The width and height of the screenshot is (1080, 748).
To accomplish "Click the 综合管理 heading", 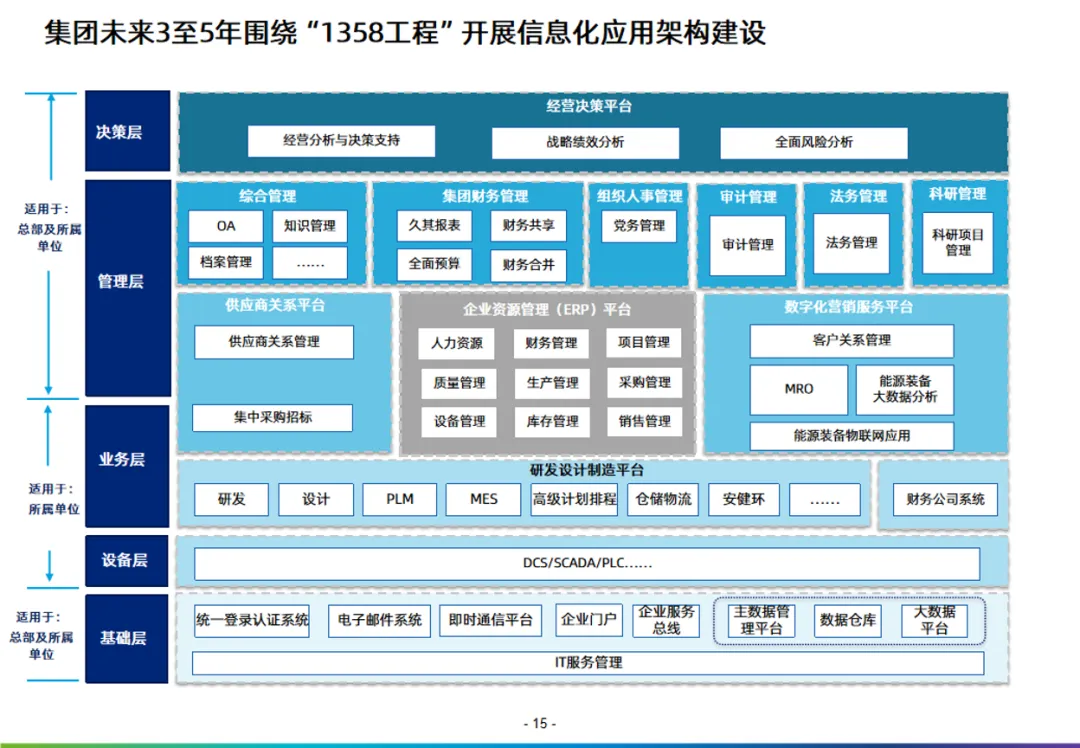I will point(267,196).
